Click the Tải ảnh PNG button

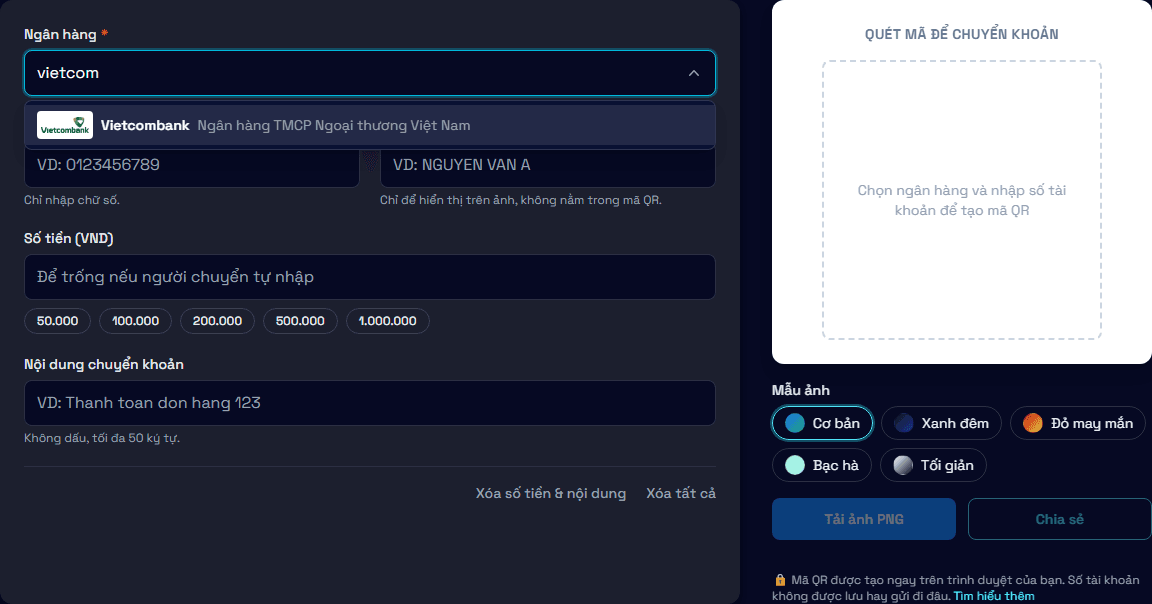(864, 519)
